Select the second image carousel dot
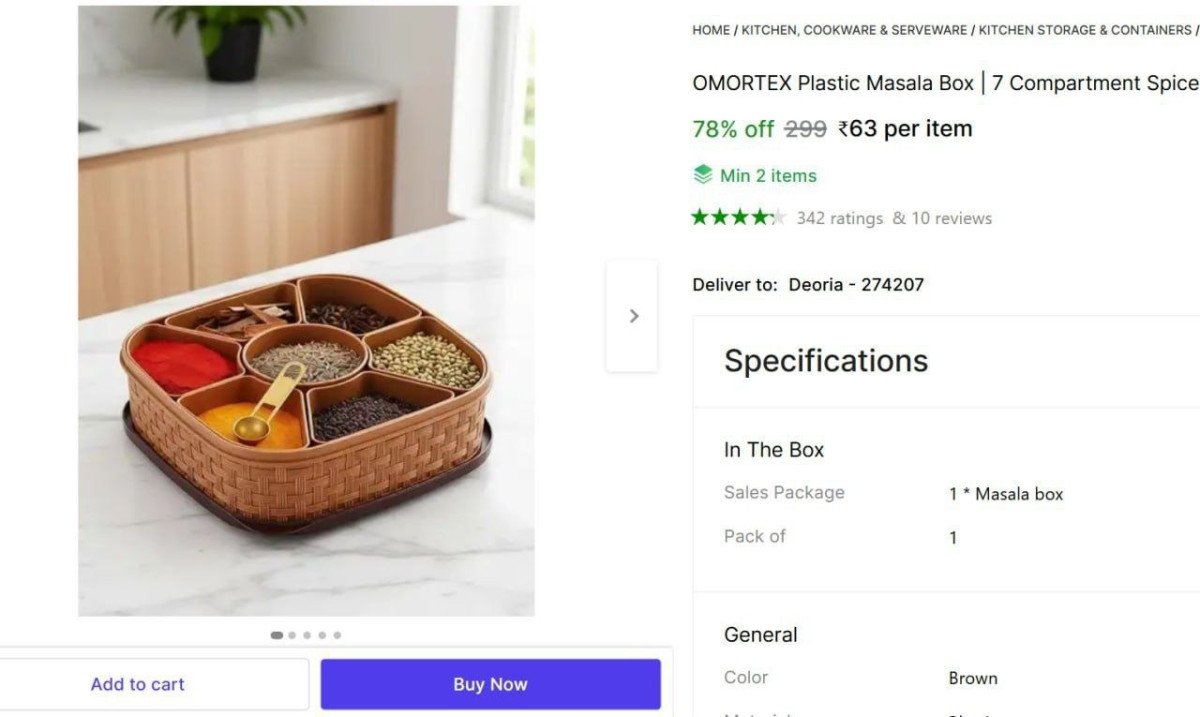This screenshot has height=717, width=1200. 292,635
